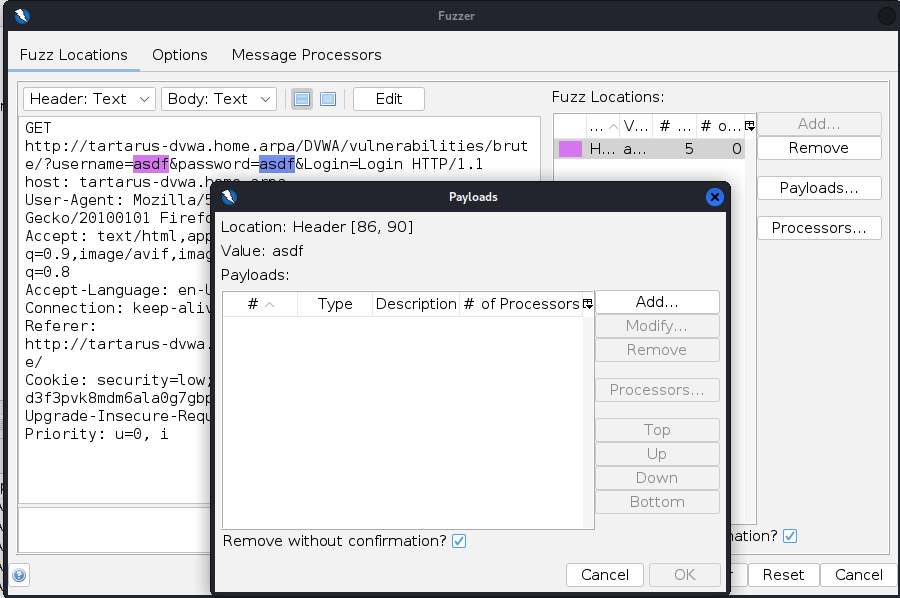Image resolution: width=900 pixels, height=598 pixels.
Task: Click the blue highlighted password asdf value
Action: pos(277,164)
